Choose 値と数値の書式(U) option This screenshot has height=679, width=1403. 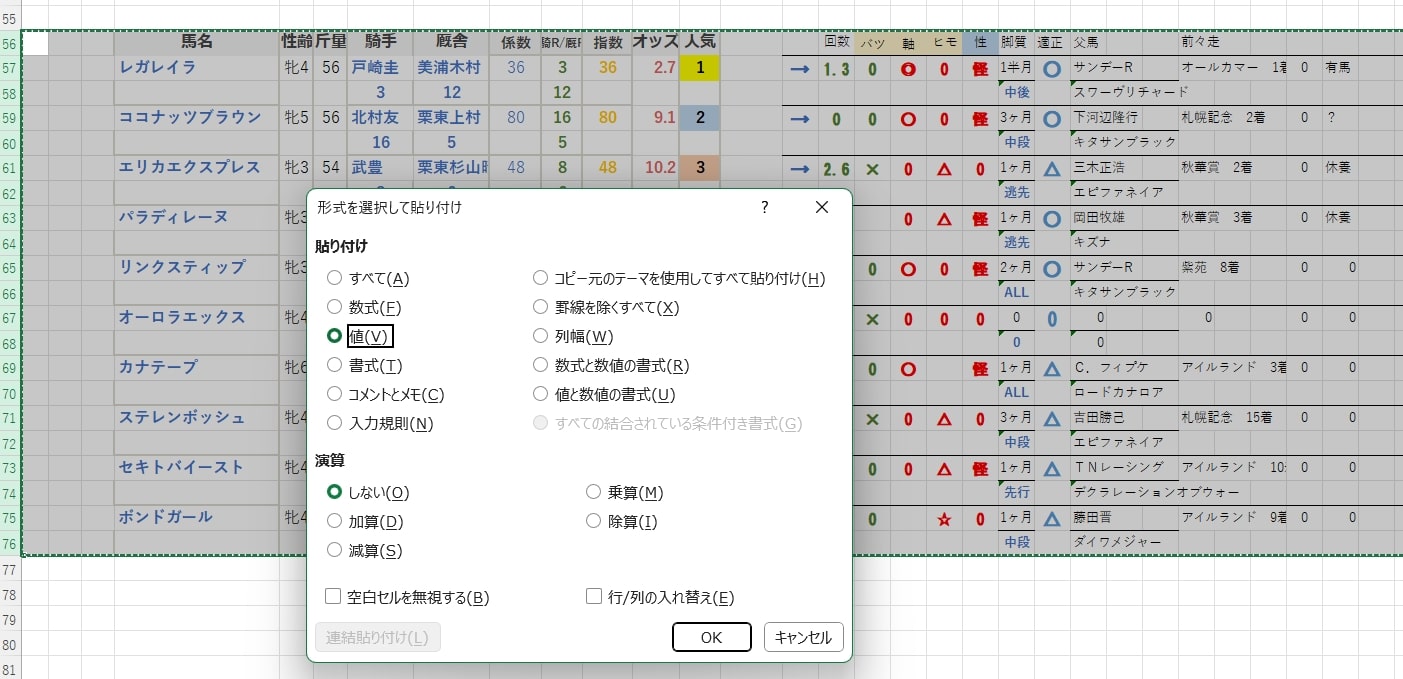541,394
